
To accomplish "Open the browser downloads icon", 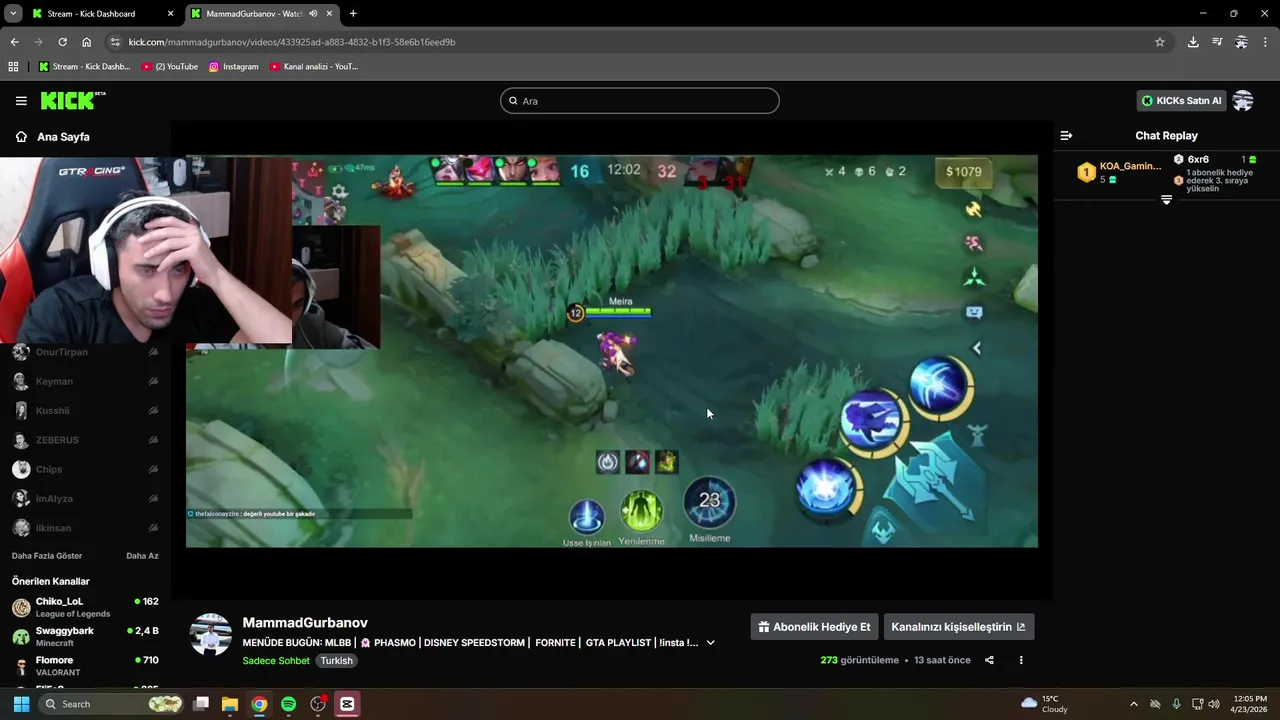I will [x=1193, y=42].
